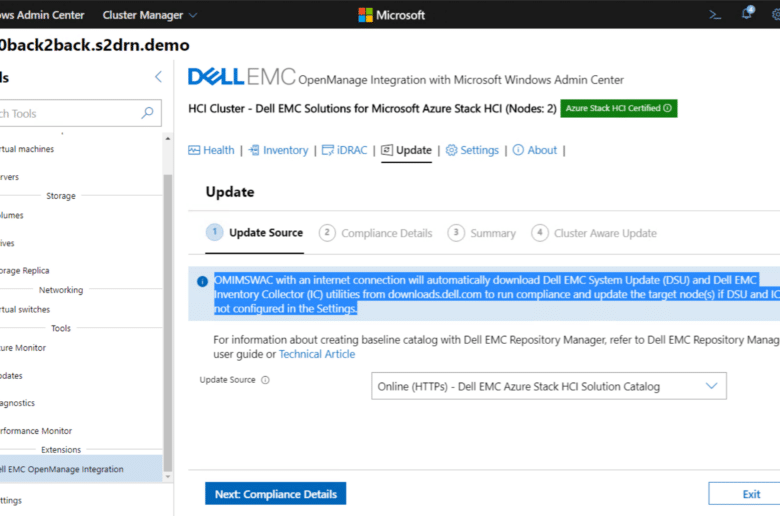Click the Update tab icon
The width and height of the screenshot is (780, 516).
(387, 150)
